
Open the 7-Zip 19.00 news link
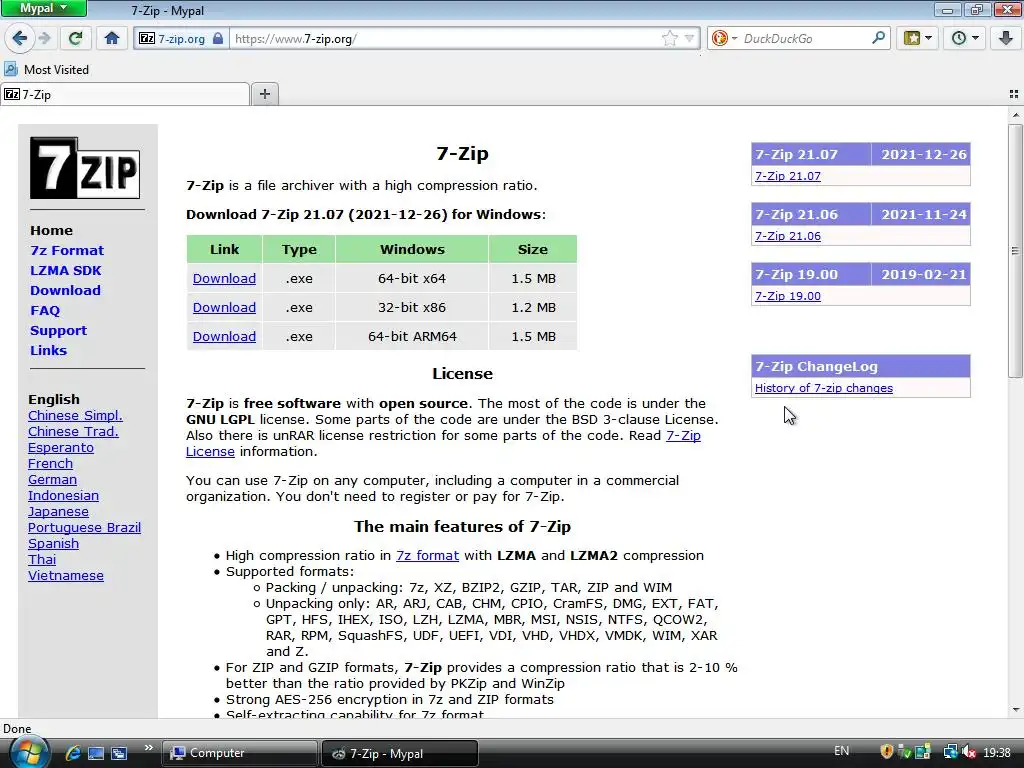point(788,296)
